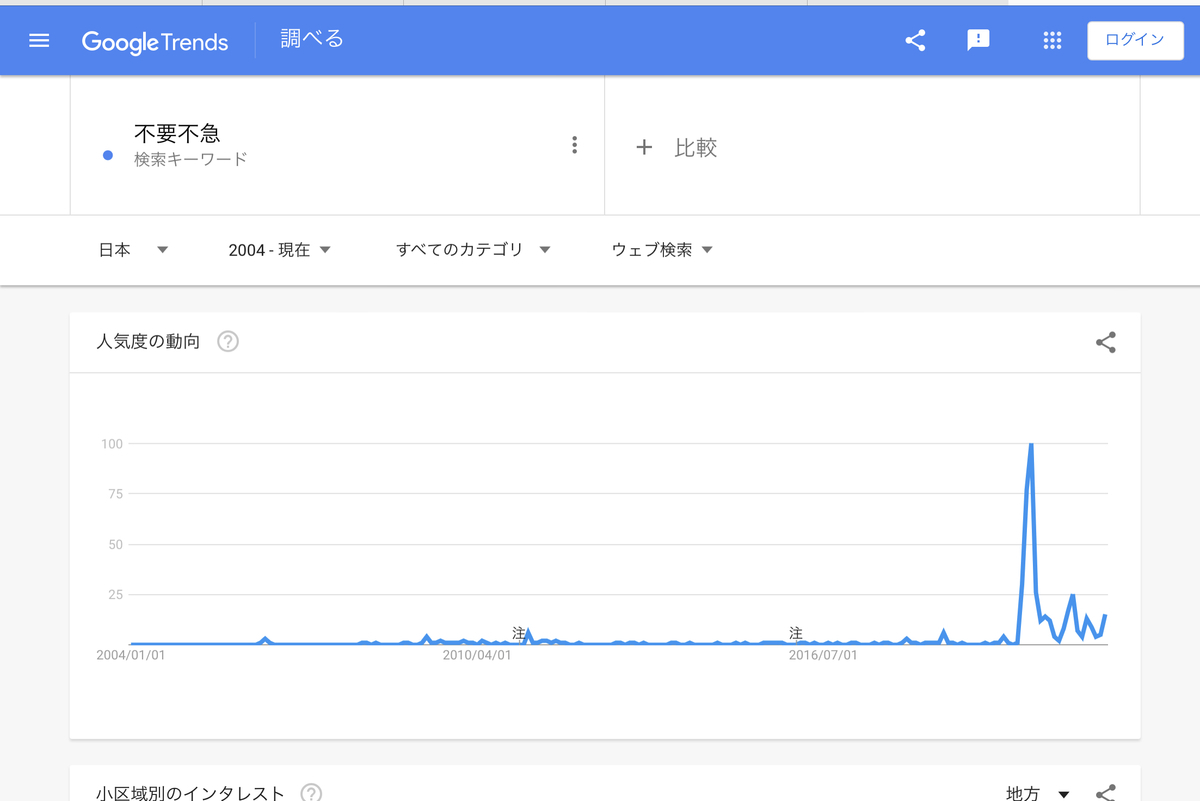Open the feedback icon next to share
Screen dimensions: 1200x801
[x=978, y=40]
